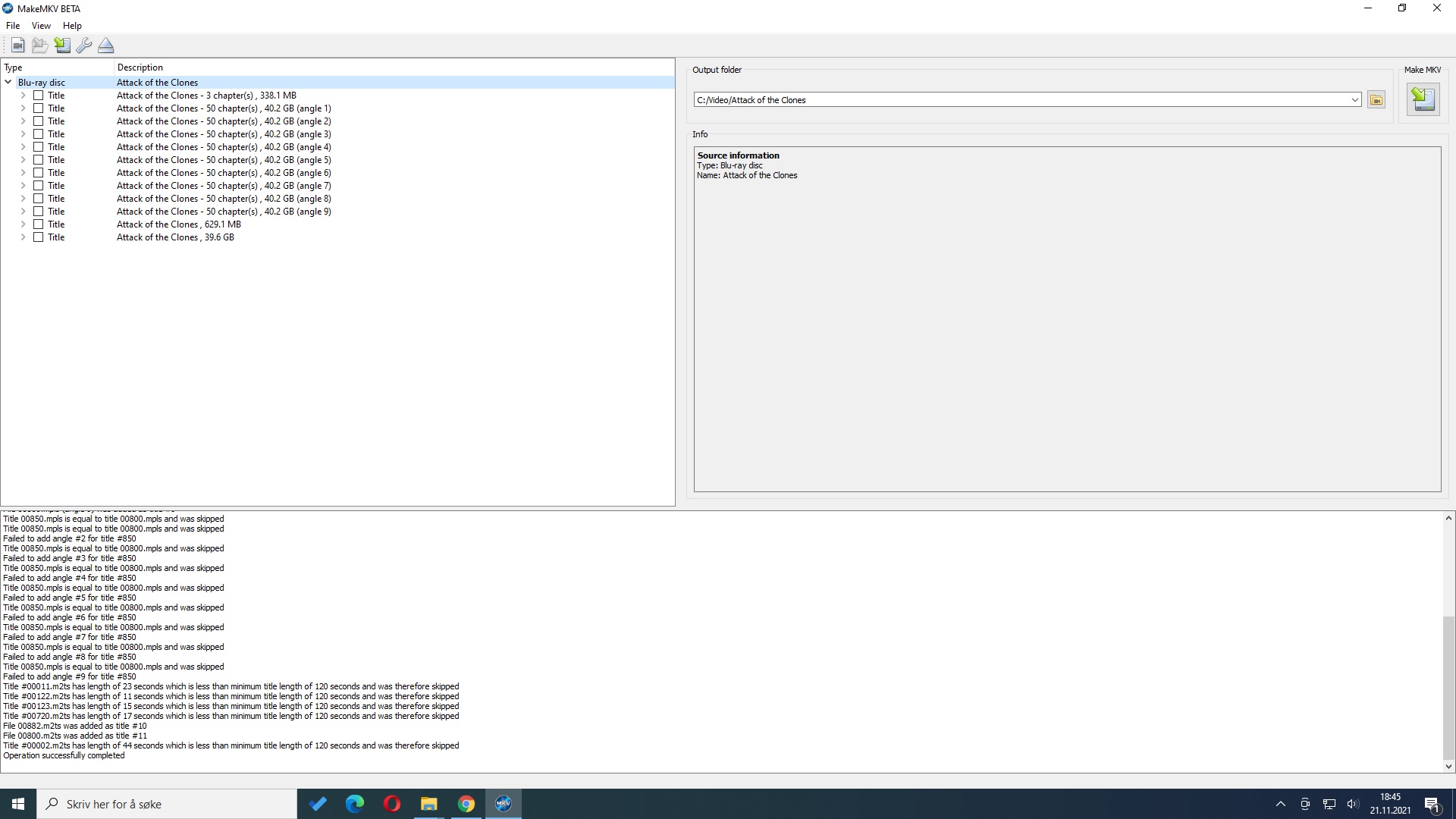This screenshot has height=819, width=1456.
Task: Expand the angle 8 title row
Action: tap(23, 199)
